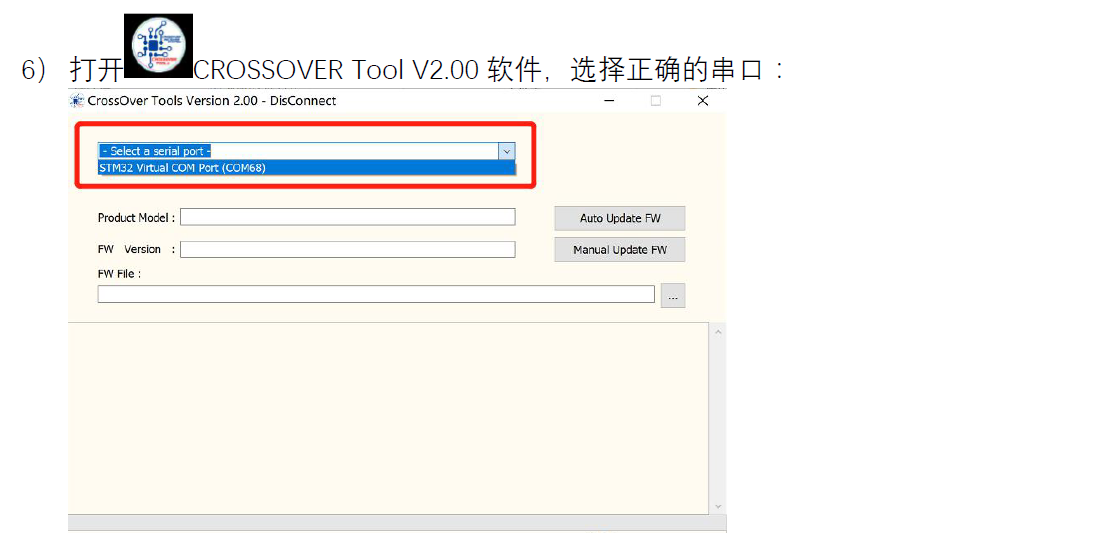Image resolution: width=1096 pixels, height=533 pixels.
Task: Click the CrossOver Tools title bar icon
Action: click(77, 101)
